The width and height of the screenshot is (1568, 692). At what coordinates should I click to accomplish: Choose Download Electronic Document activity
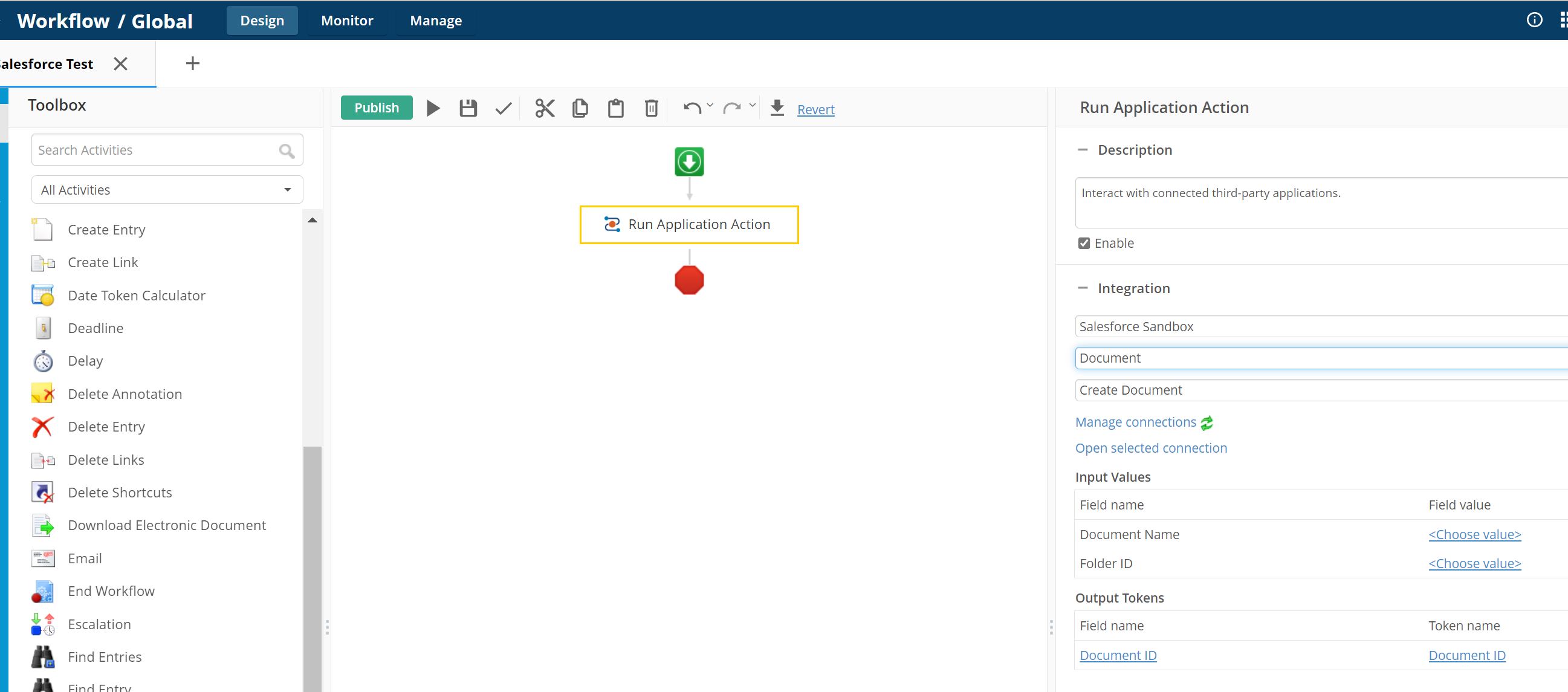pyautogui.click(x=167, y=525)
